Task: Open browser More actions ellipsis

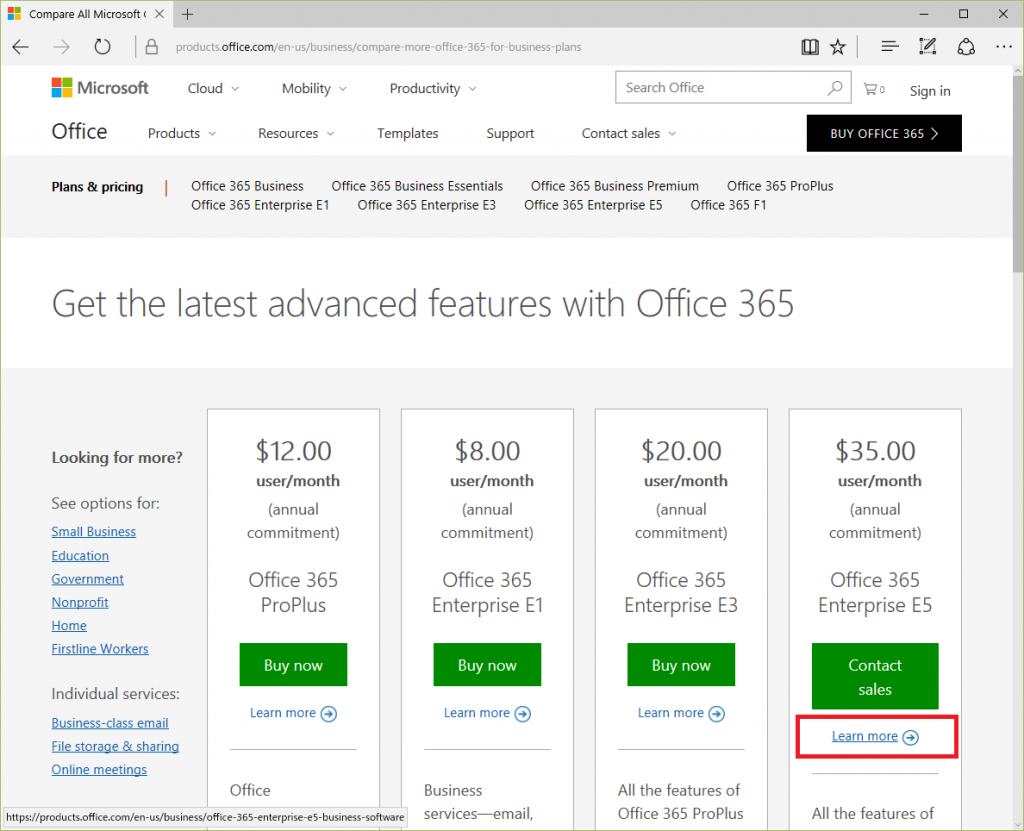Action: click(1004, 47)
